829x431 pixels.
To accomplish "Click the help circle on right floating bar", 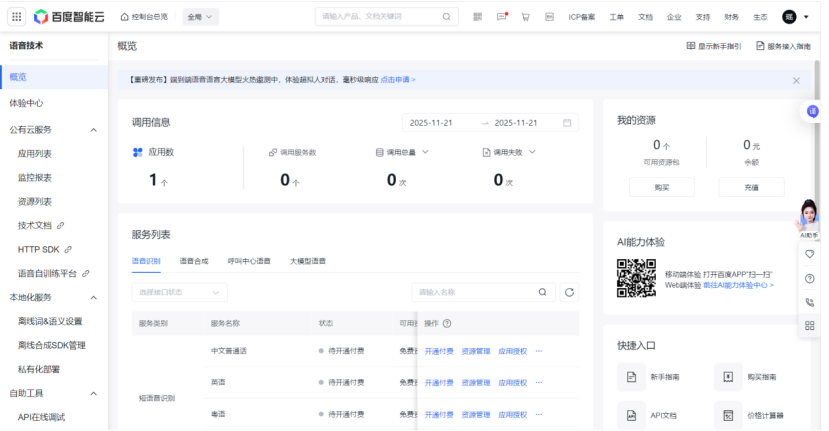I will pyautogui.click(x=809, y=279).
